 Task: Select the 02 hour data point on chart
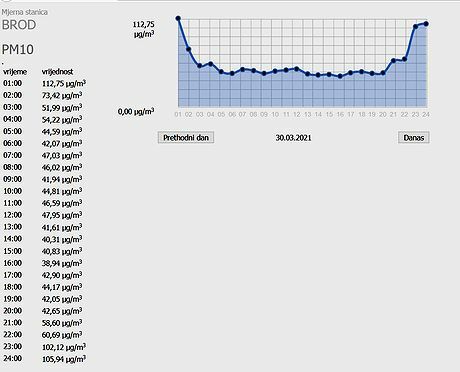(x=189, y=49)
